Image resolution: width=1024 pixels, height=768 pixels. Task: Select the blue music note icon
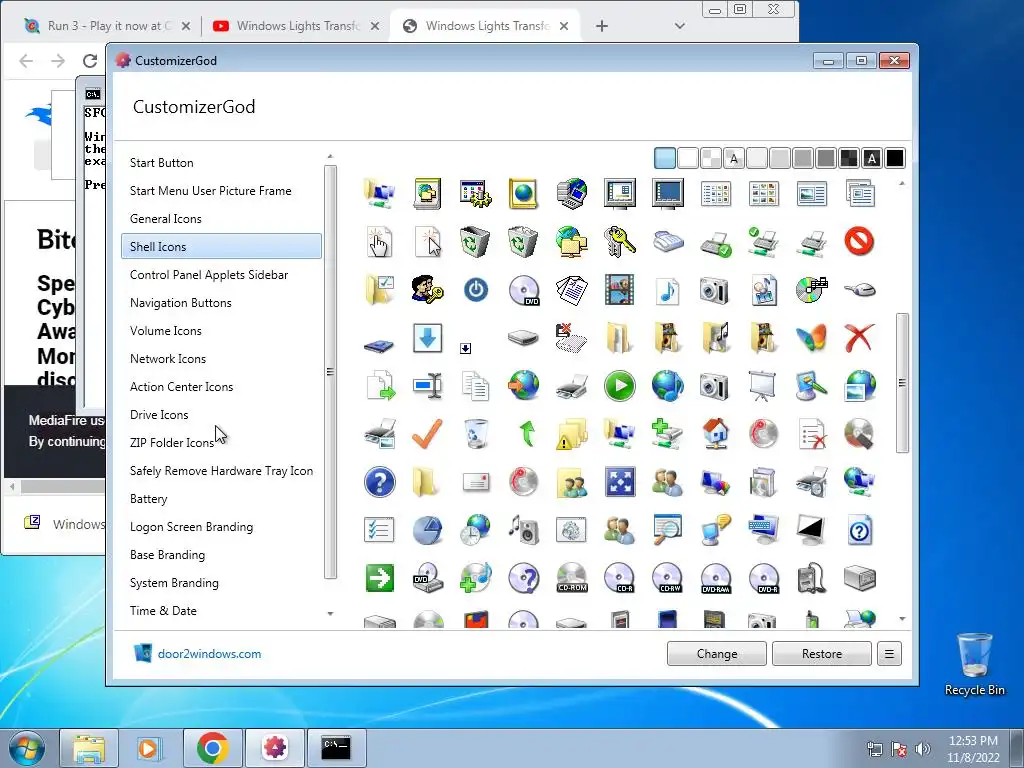(x=667, y=289)
